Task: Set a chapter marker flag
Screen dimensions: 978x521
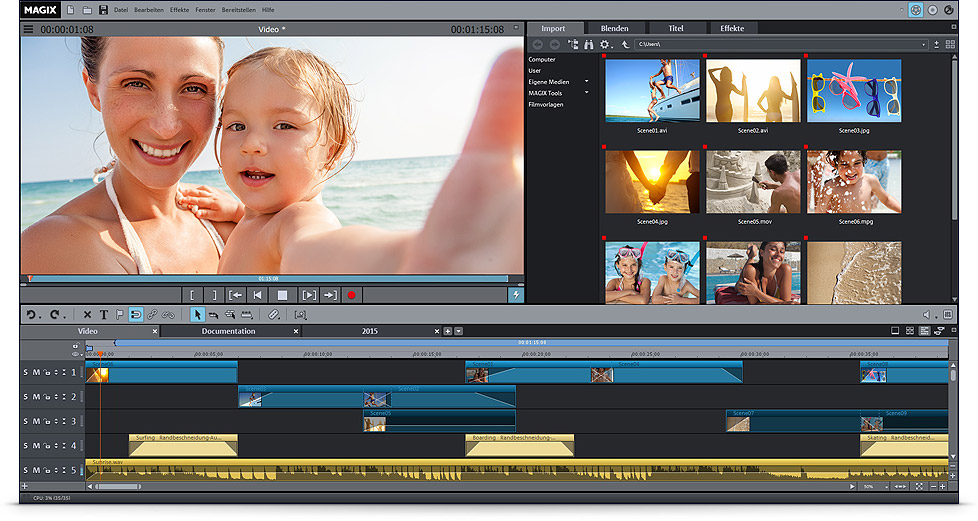Action: tap(120, 315)
